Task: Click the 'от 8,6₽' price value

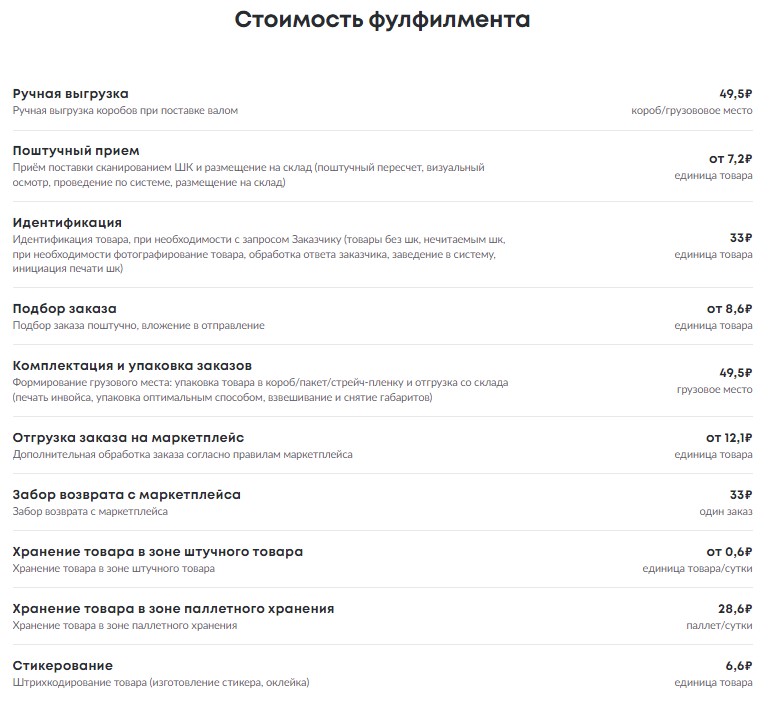Action: tap(729, 309)
